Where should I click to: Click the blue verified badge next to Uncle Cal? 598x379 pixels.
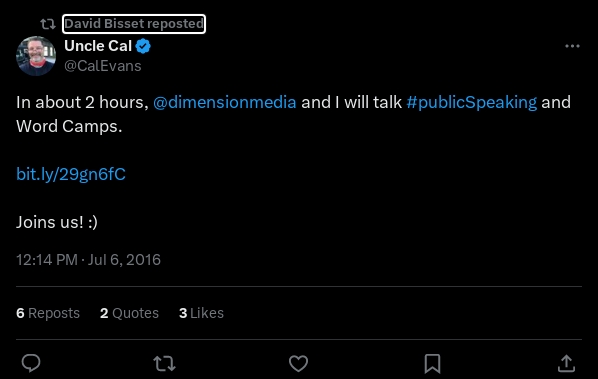tap(143, 46)
